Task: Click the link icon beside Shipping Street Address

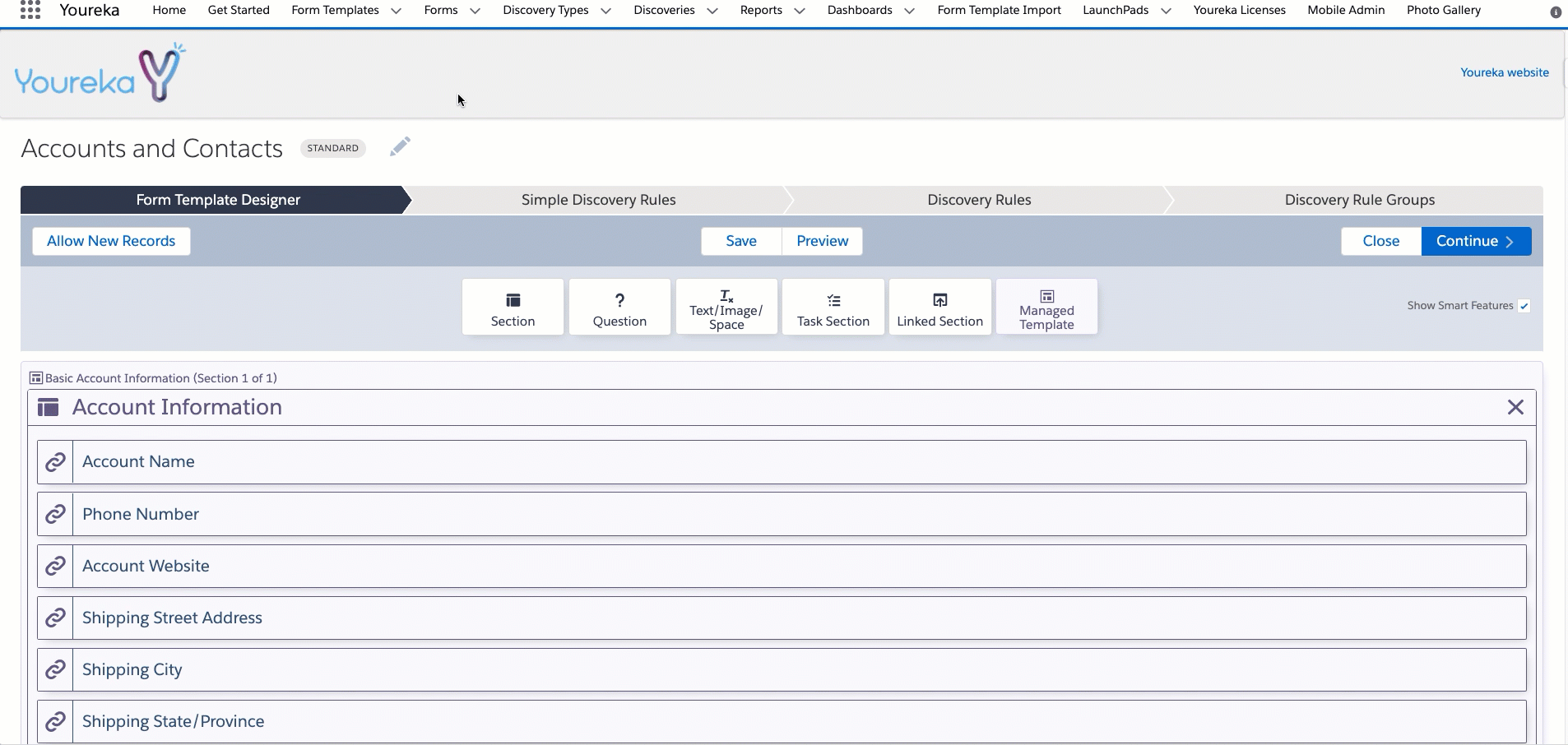Action: click(55, 618)
